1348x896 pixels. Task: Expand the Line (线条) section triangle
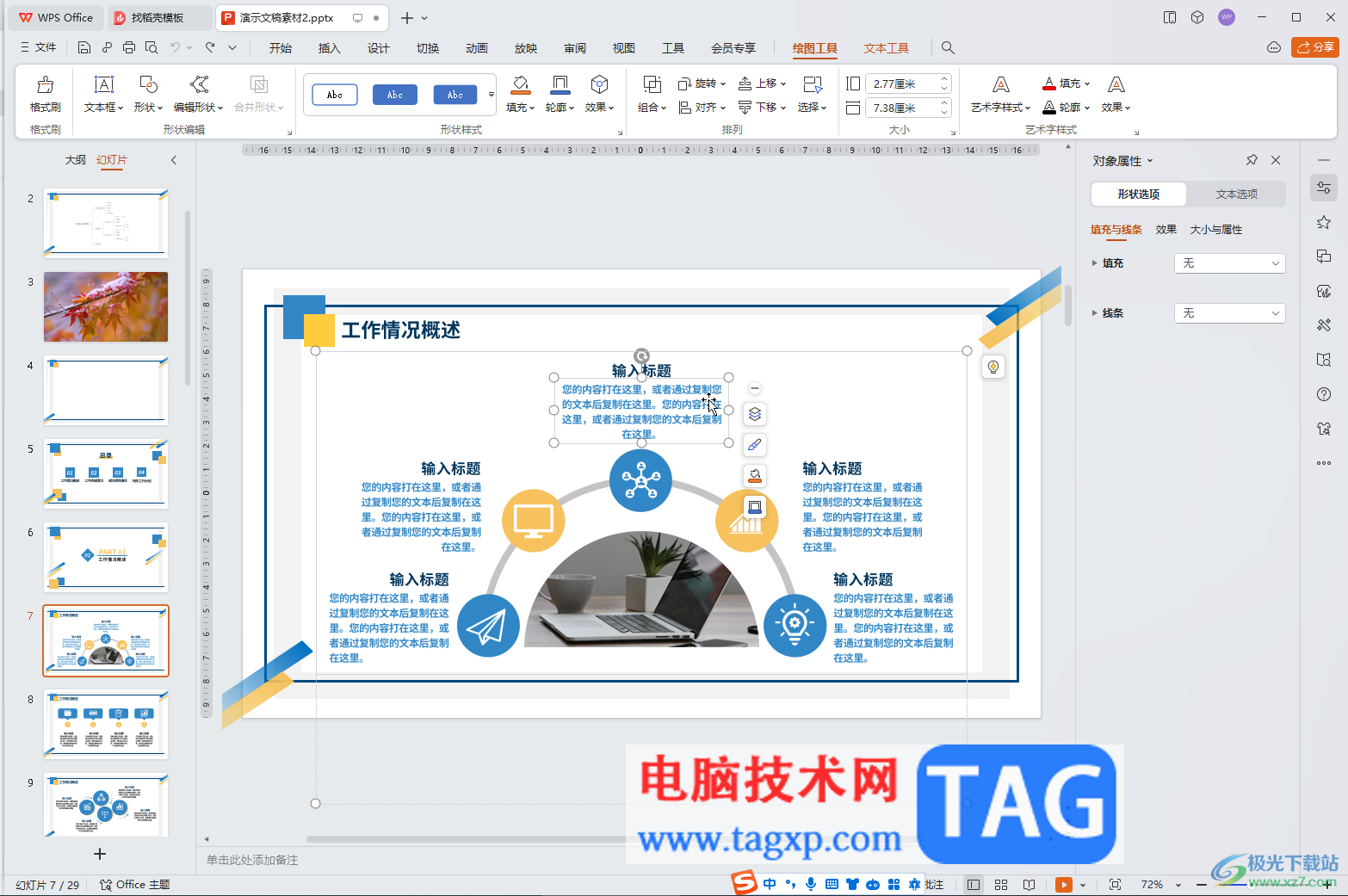(1094, 313)
